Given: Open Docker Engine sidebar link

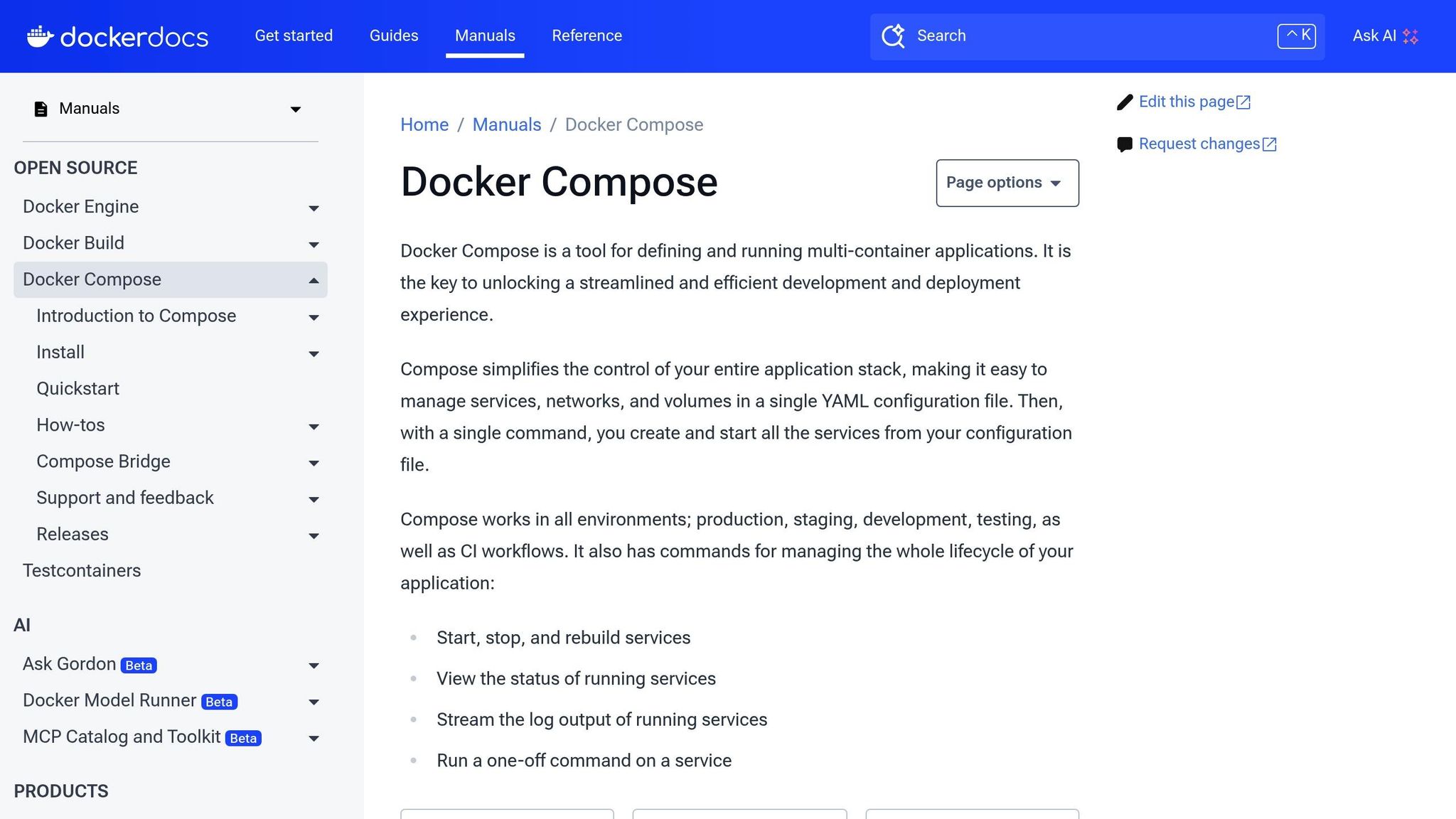Looking at the screenshot, I should point(80,206).
